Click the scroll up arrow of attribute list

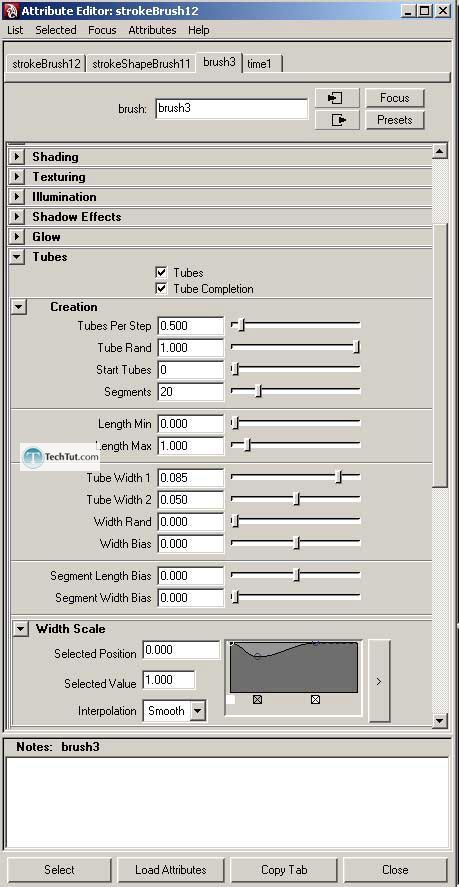click(x=440, y=151)
